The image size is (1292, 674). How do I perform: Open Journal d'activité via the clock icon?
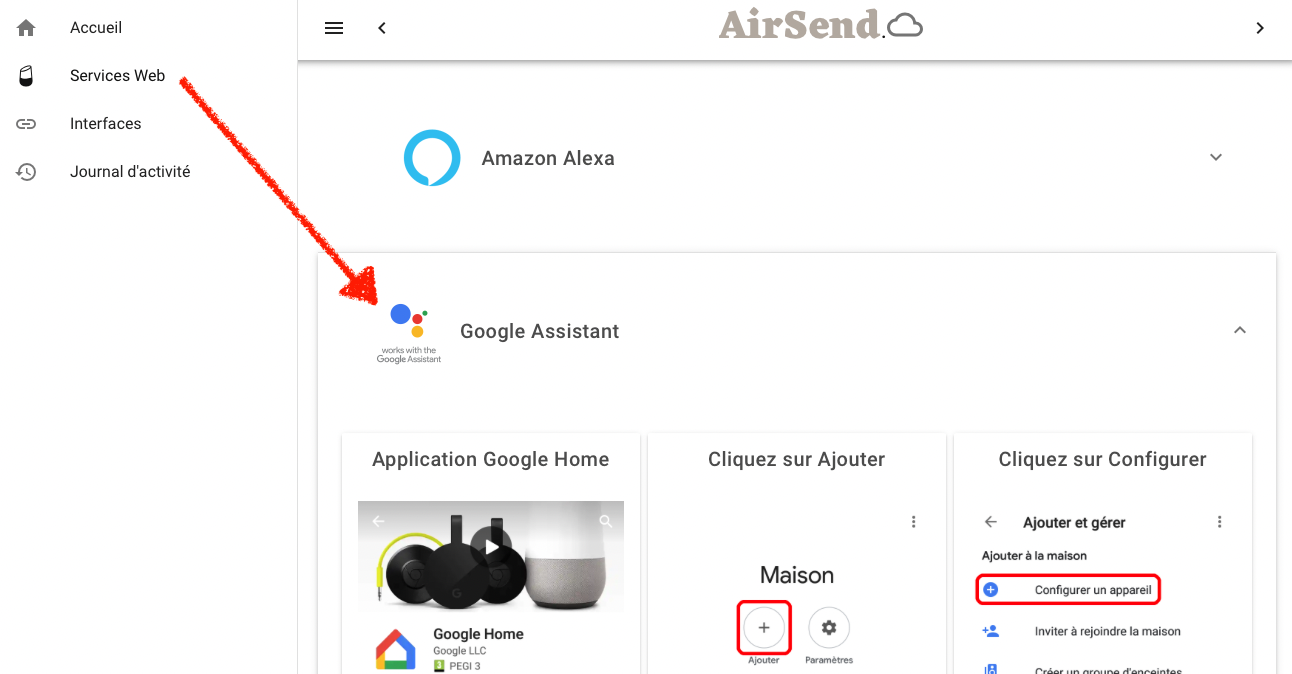tap(25, 171)
